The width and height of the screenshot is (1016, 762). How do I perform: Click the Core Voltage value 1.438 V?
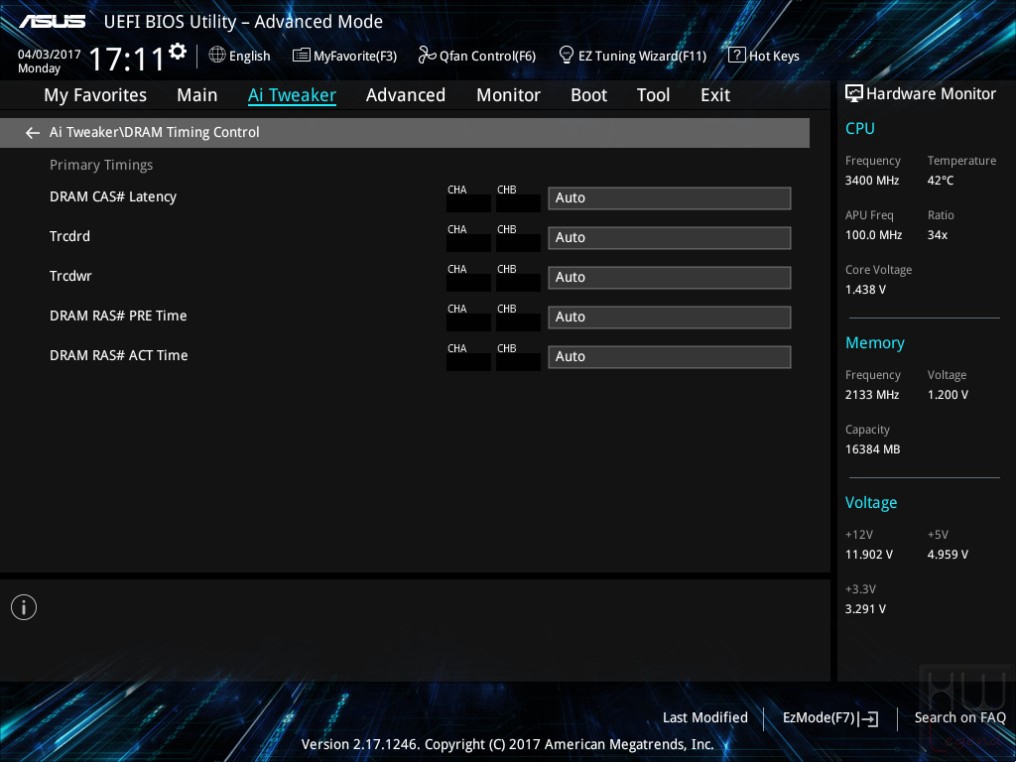click(865, 290)
